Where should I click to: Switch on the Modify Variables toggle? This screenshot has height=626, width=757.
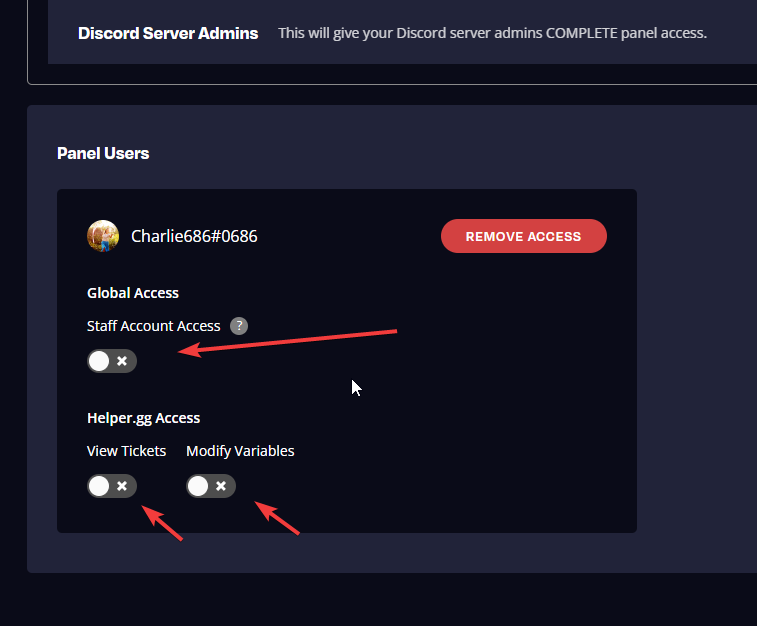click(211, 486)
